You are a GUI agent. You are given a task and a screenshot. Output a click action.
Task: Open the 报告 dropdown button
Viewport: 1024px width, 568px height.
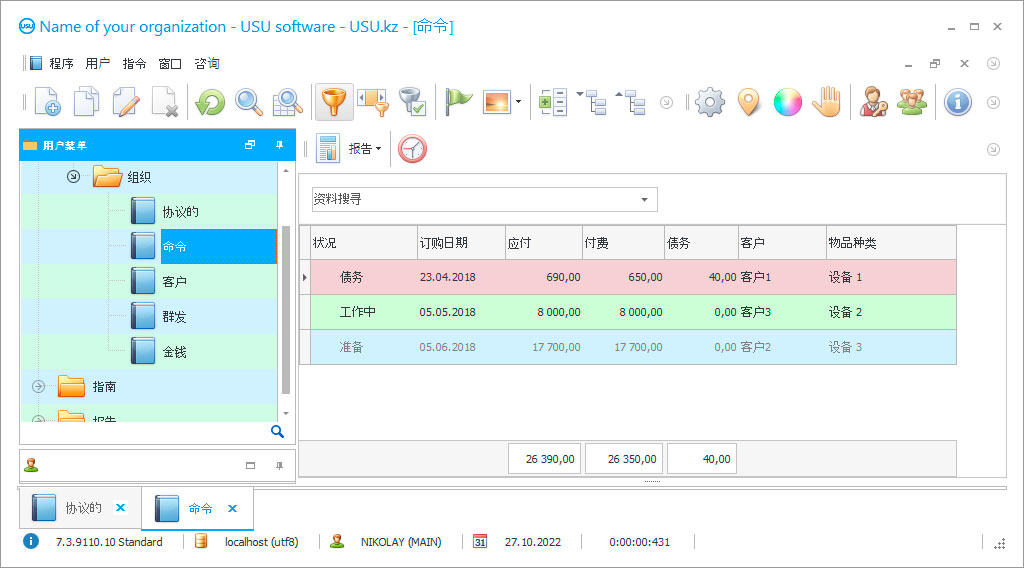(365, 149)
